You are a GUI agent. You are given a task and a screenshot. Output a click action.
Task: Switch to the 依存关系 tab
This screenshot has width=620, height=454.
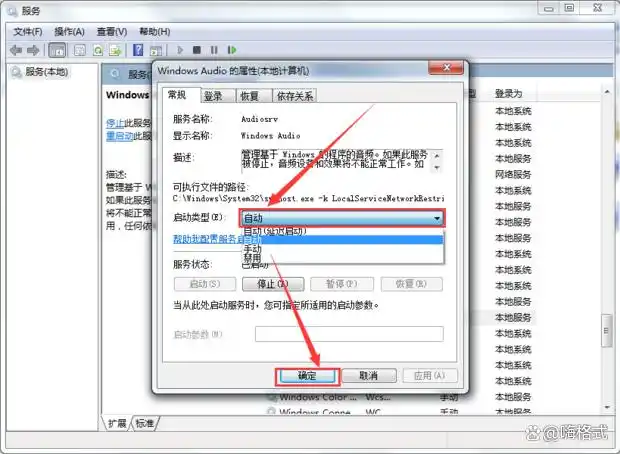click(x=295, y=96)
